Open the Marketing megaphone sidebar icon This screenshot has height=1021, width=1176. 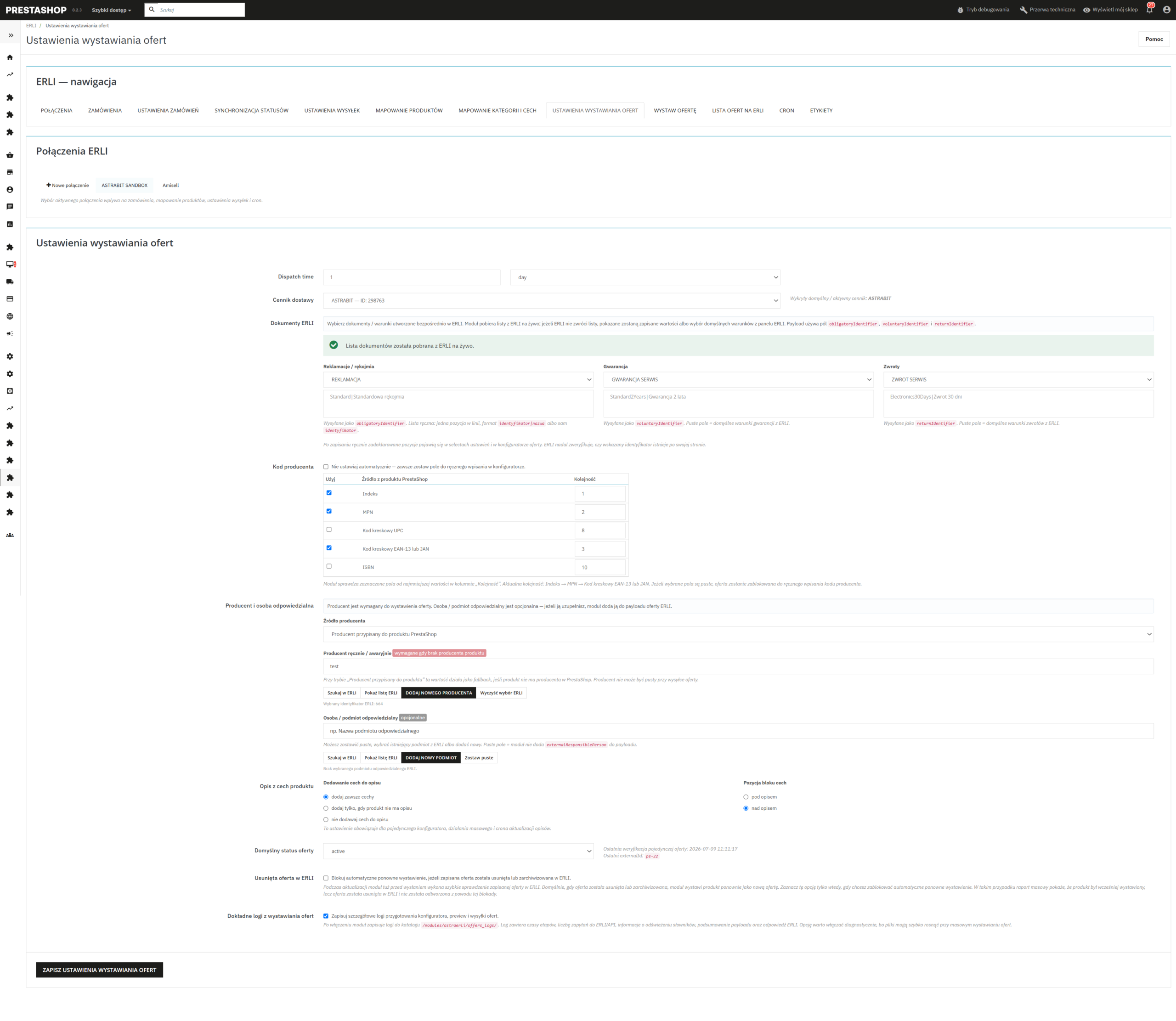(10, 333)
